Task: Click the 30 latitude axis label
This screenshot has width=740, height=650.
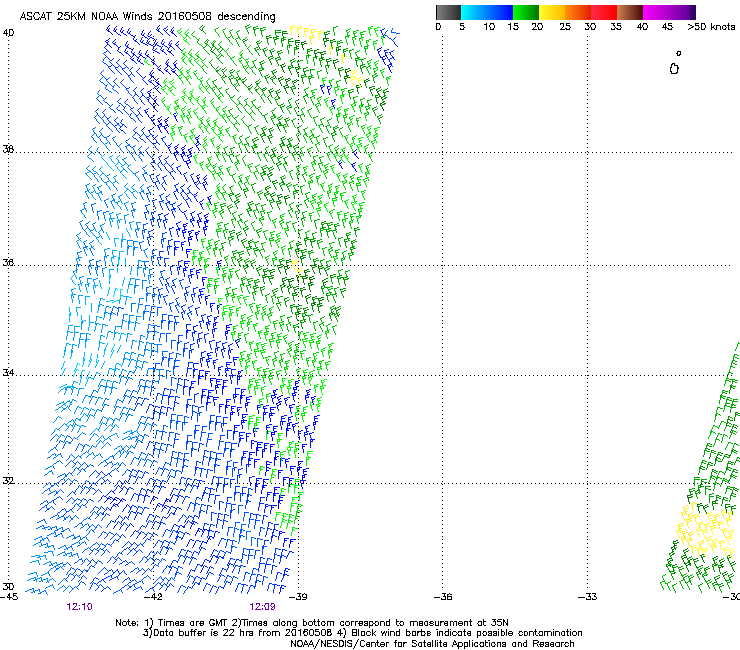Action: 8,586
